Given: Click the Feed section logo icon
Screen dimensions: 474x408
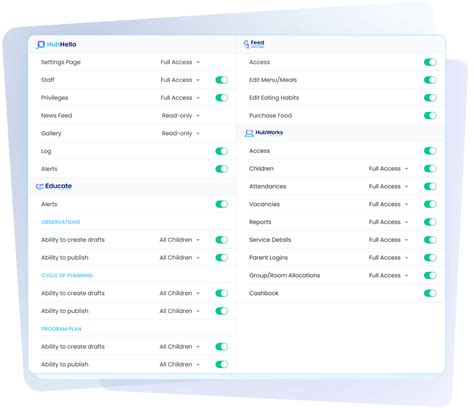Looking at the screenshot, I should click(246, 44).
